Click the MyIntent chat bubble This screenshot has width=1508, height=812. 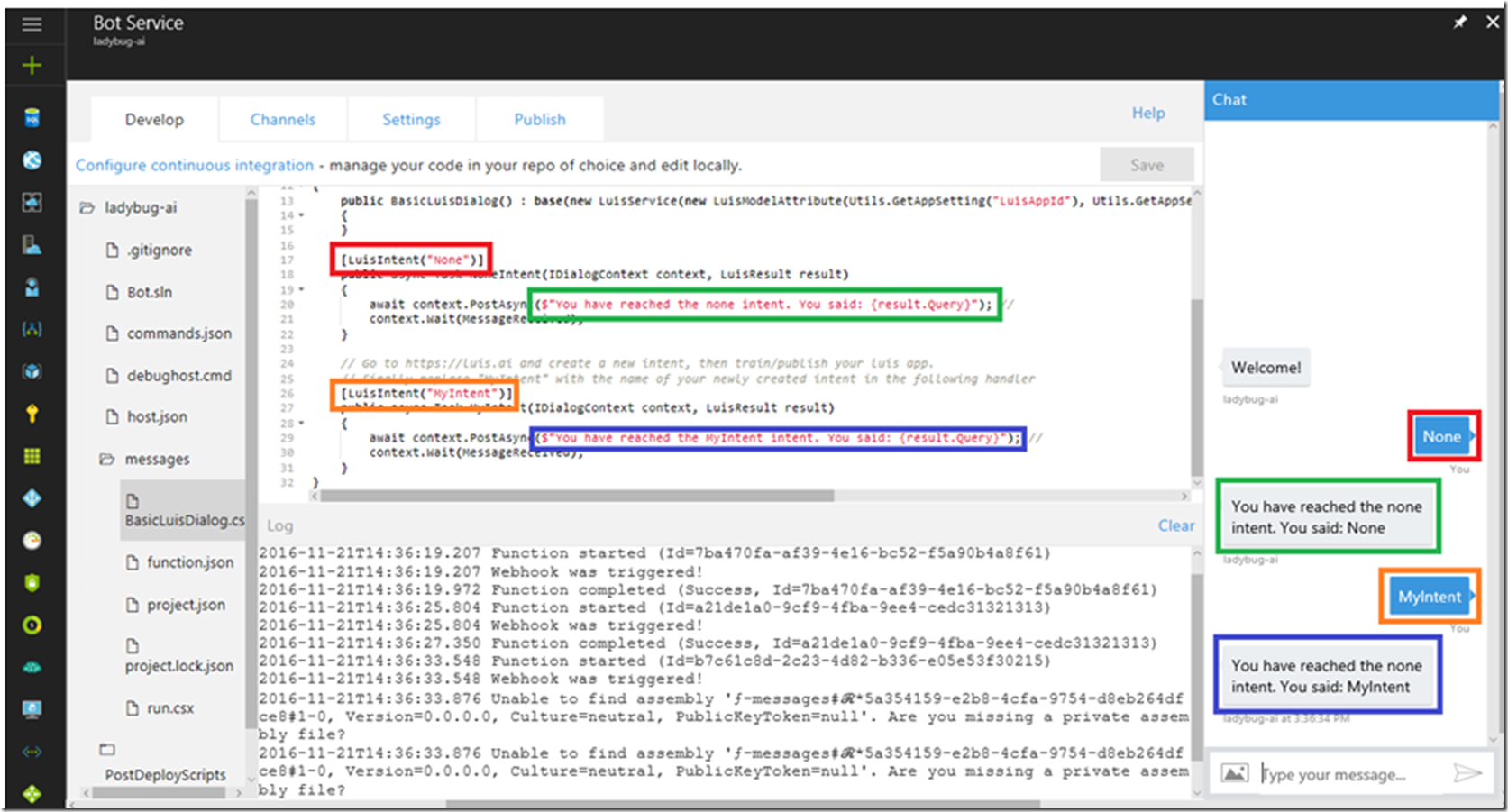point(1430,597)
